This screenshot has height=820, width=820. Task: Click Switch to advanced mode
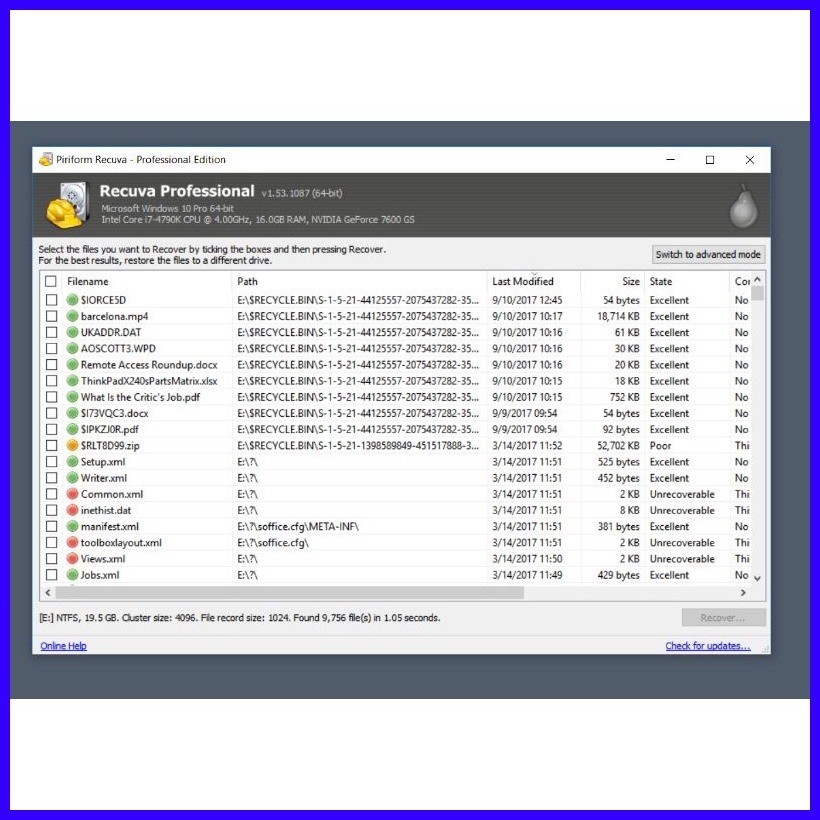707,254
